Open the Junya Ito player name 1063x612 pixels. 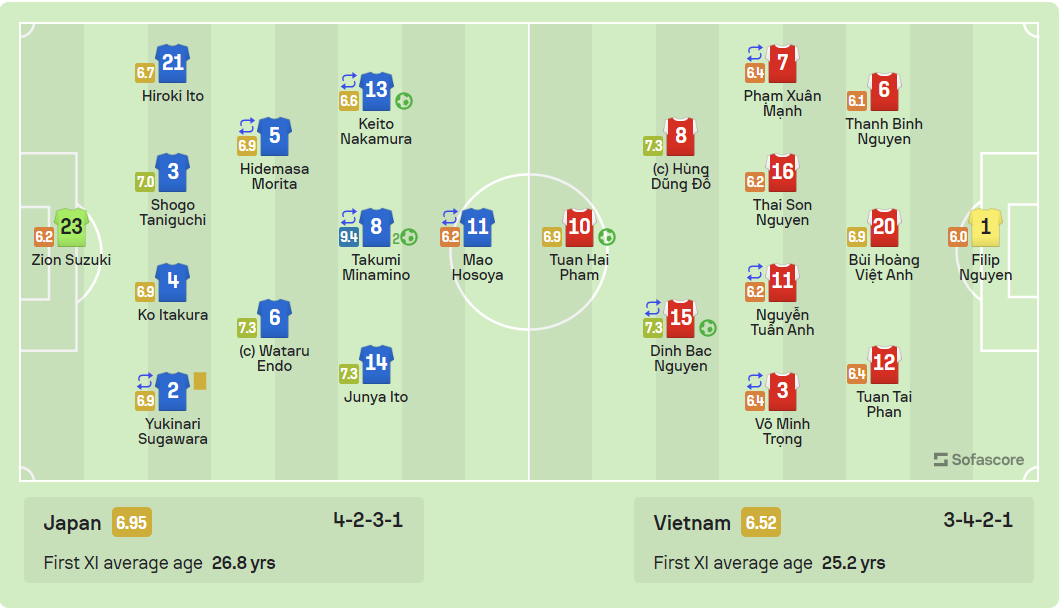coord(376,397)
